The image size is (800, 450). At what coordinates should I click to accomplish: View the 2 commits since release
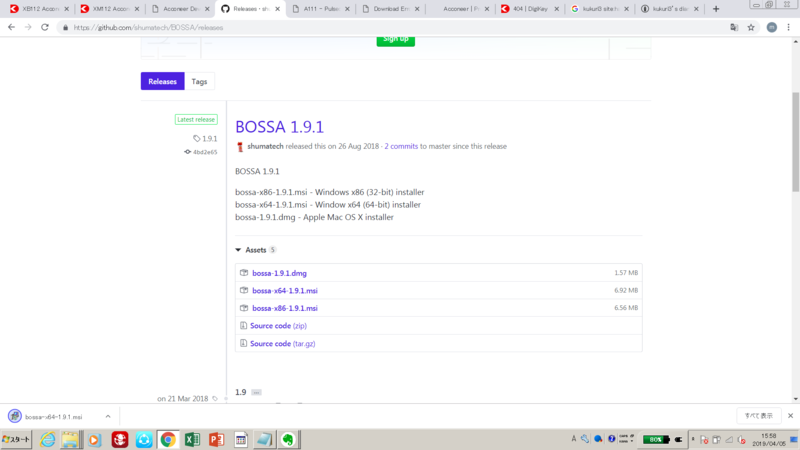[x=401, y=146]
